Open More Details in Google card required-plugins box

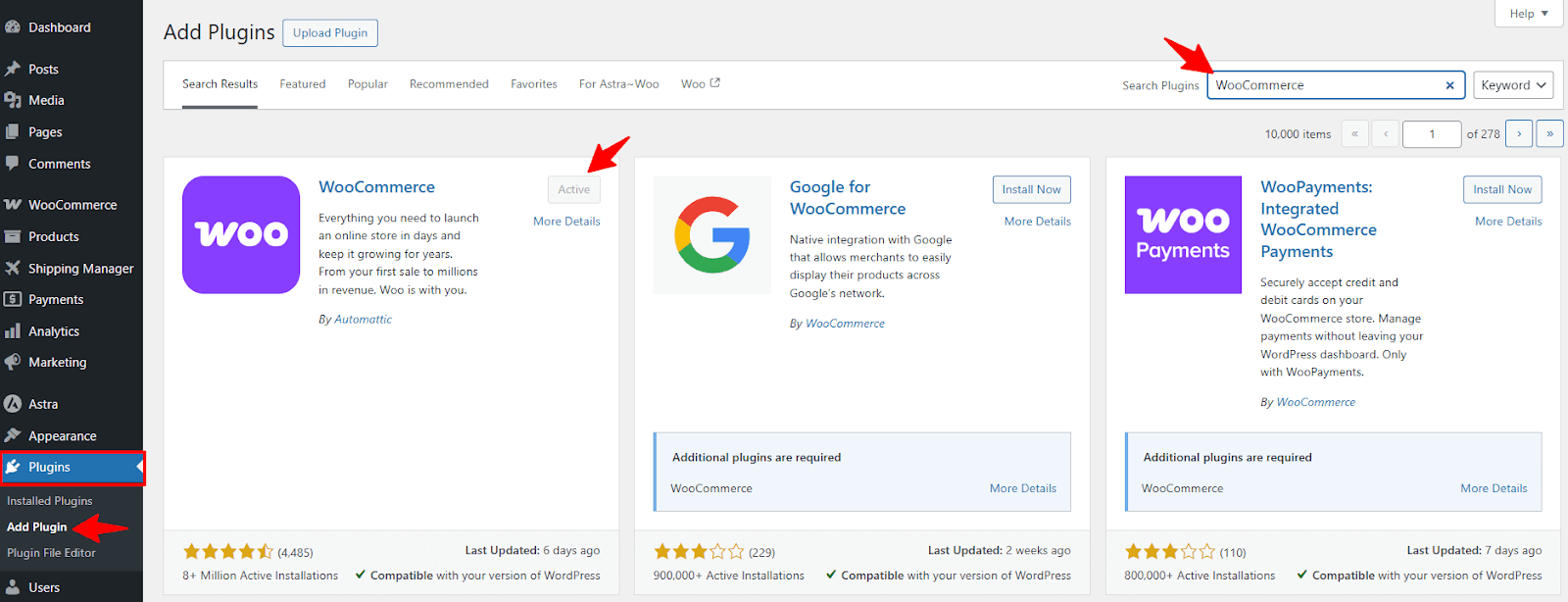coord(1023,488)
